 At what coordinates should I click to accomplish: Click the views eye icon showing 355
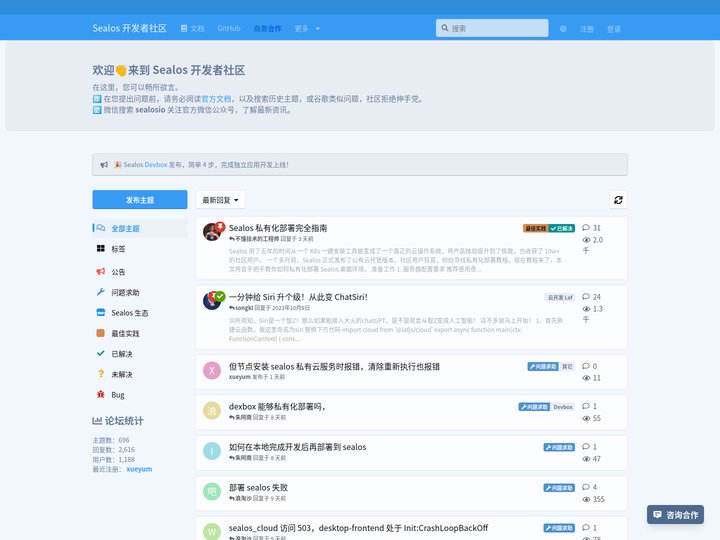586,500
